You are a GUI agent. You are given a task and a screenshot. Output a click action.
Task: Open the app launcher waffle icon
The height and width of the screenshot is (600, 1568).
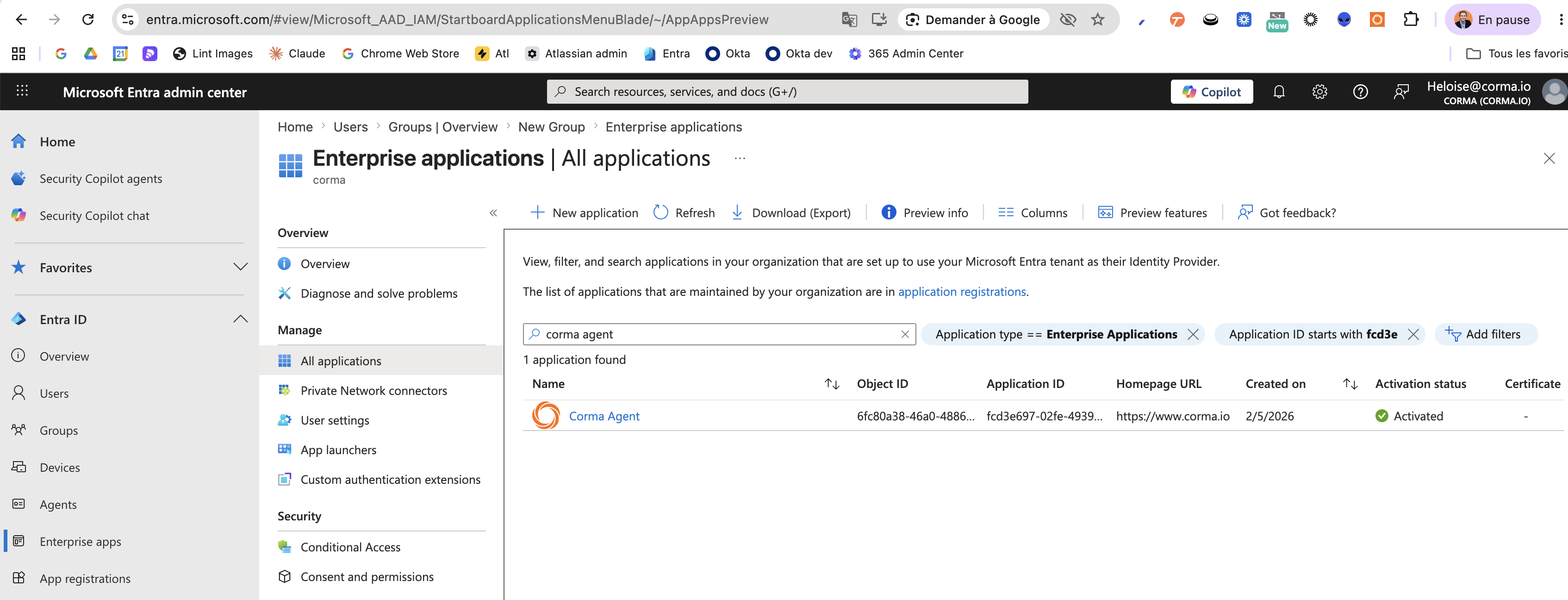point(23,91)
